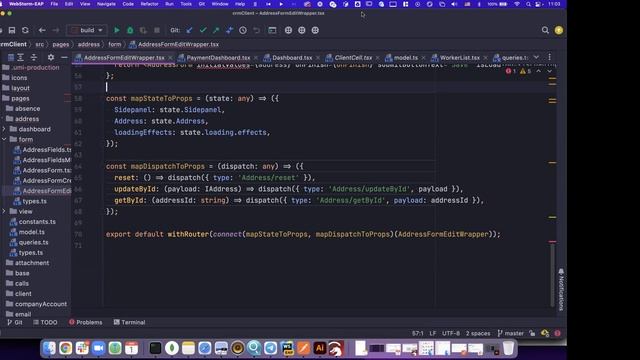Open Illustrator from the dock

[x=320, y=348]
